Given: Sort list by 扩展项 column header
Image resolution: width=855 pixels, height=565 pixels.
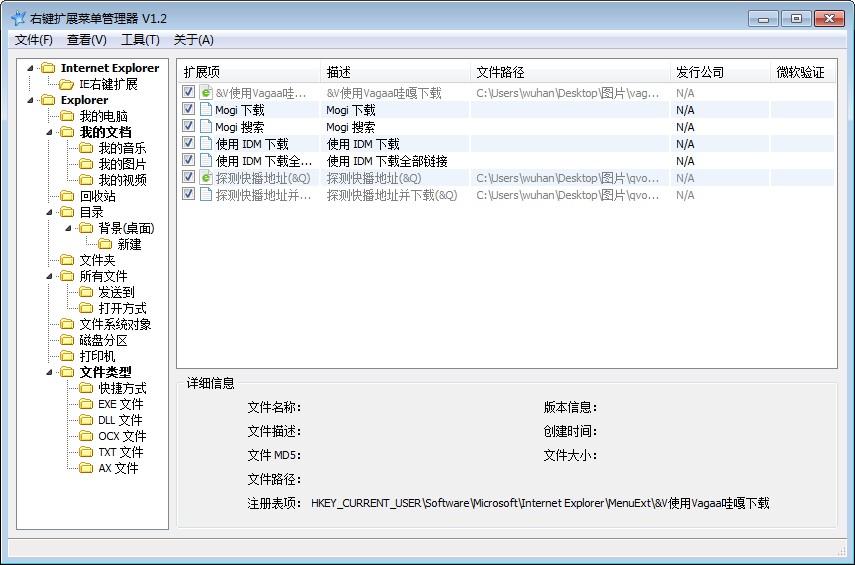Looking at the screenshot, I should [250, 73].
